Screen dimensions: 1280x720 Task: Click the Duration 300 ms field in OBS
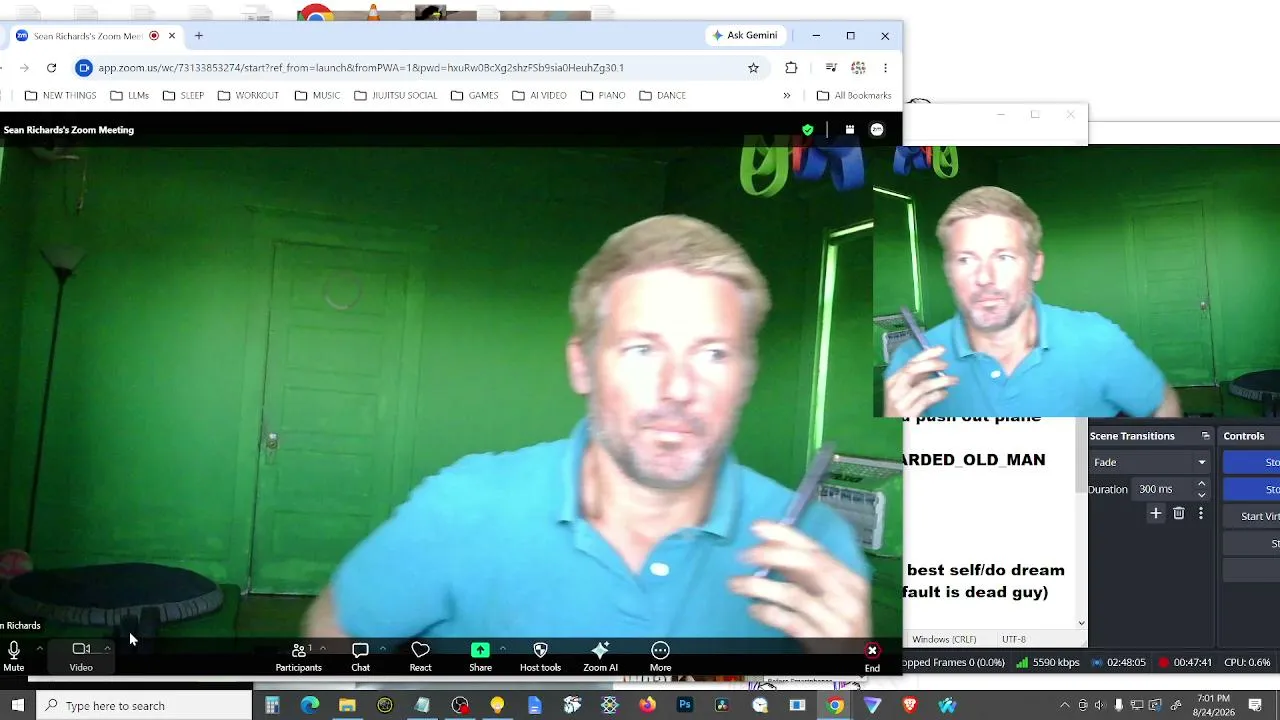click(1162, 489)
